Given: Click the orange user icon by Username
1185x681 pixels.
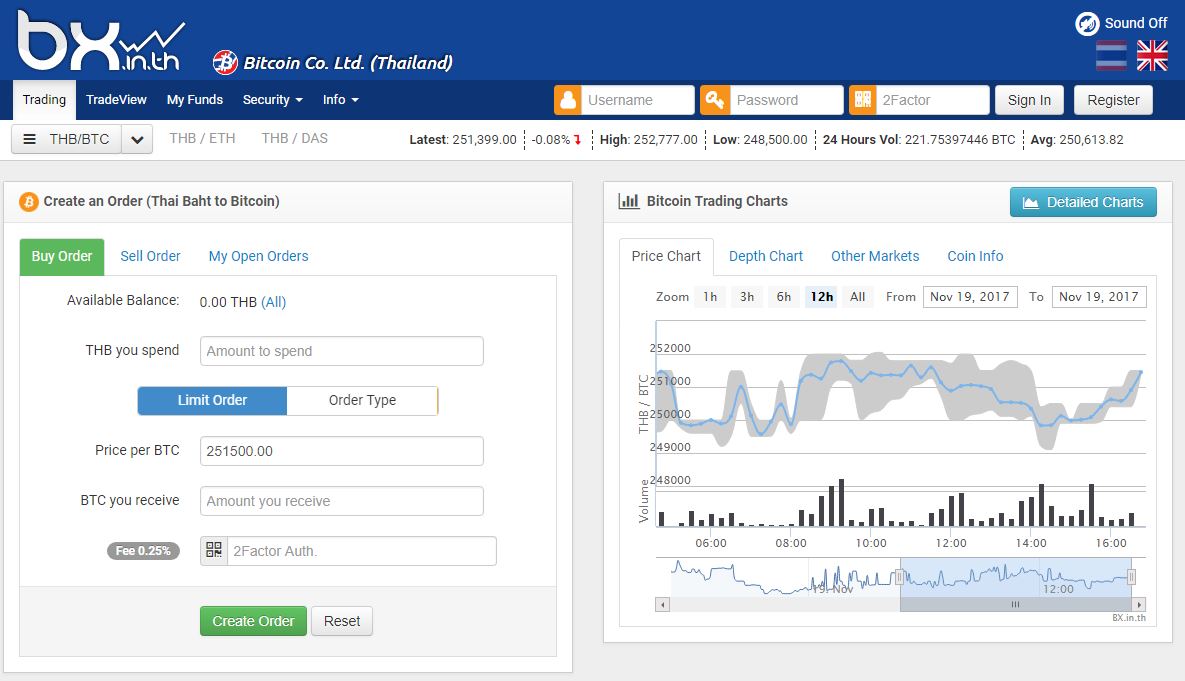Looking at the screenshot, I should click(568, 100).
